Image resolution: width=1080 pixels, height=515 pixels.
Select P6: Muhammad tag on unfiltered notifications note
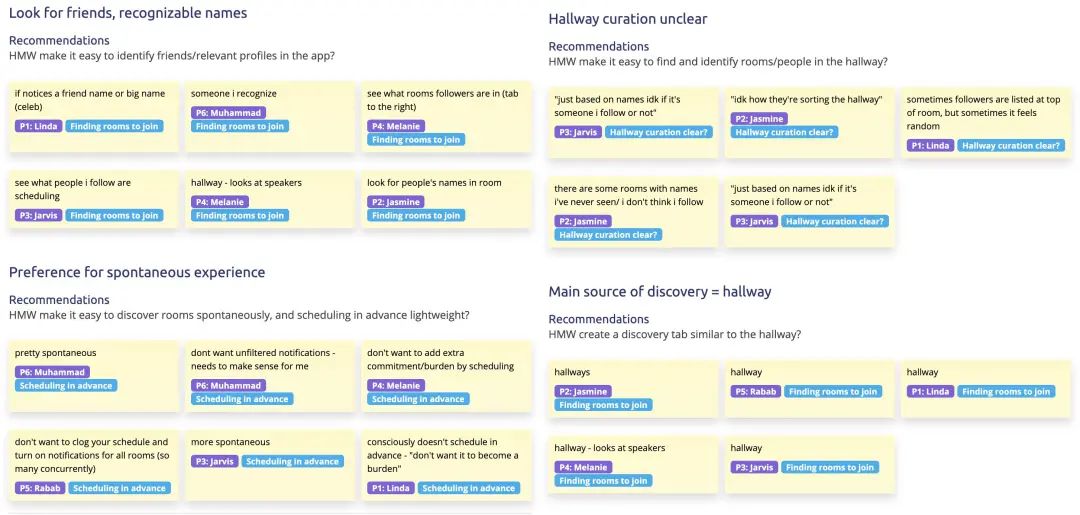(x=228, y=385)
